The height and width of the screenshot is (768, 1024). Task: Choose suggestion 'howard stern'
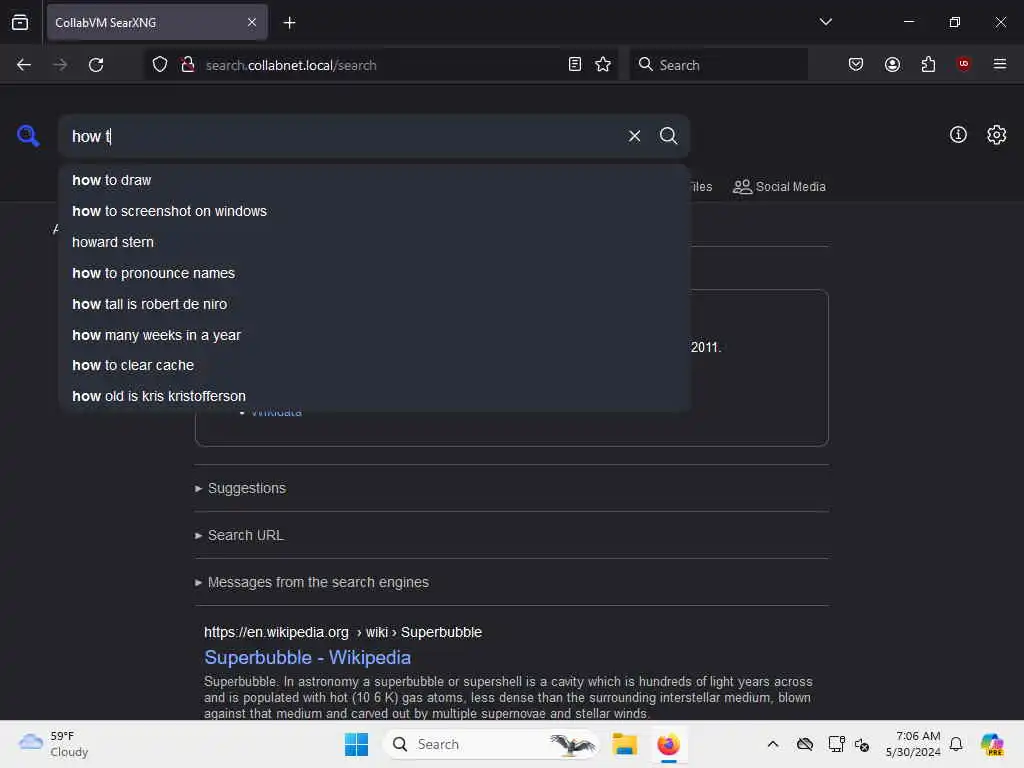[x=374, y=242]
